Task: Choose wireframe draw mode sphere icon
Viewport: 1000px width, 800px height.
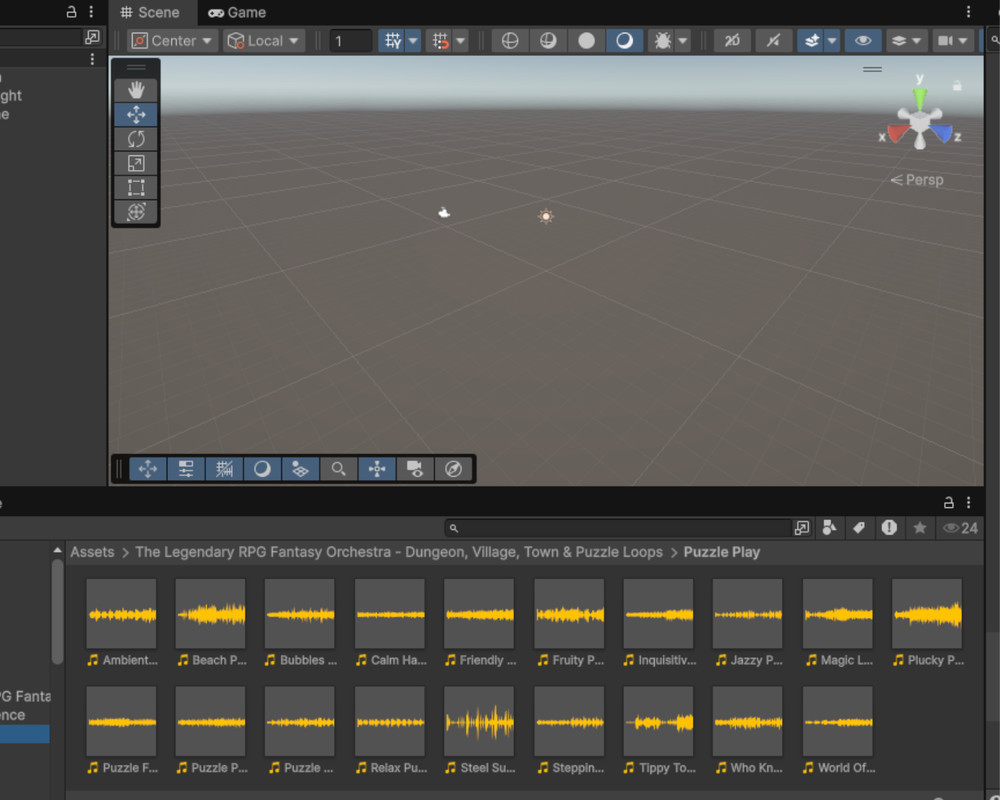Action: (x=510, y=41)
